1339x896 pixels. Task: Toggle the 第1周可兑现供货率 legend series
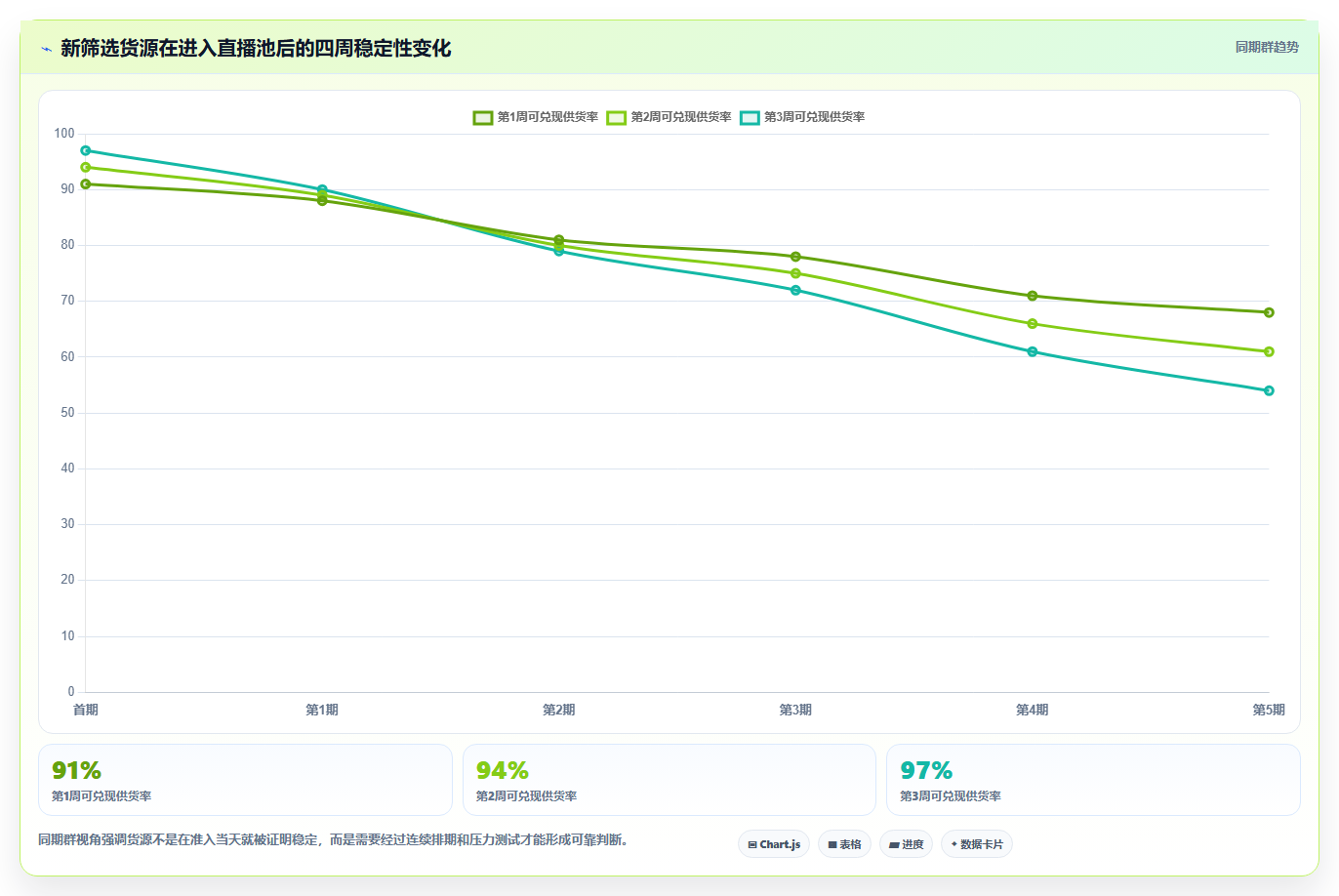(x=536, y=117)
